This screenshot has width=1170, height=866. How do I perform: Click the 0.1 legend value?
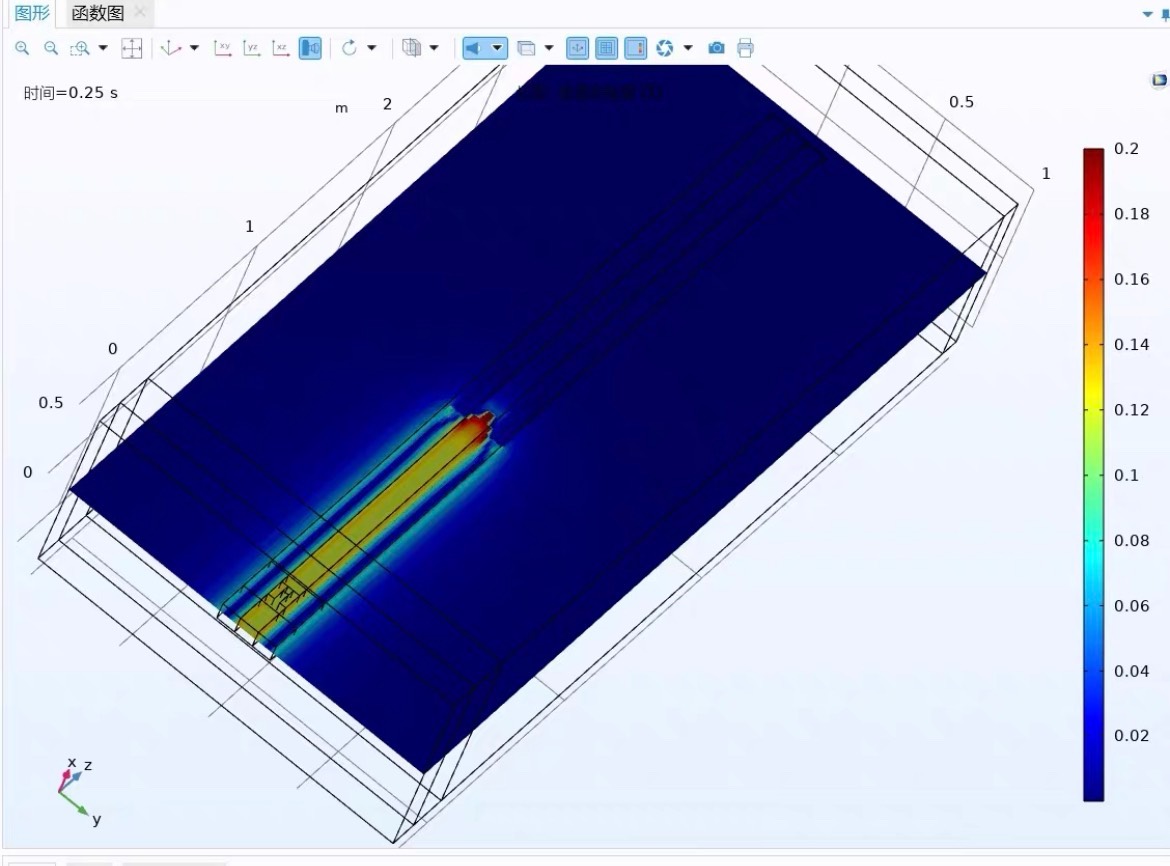tap(1126, 475)
